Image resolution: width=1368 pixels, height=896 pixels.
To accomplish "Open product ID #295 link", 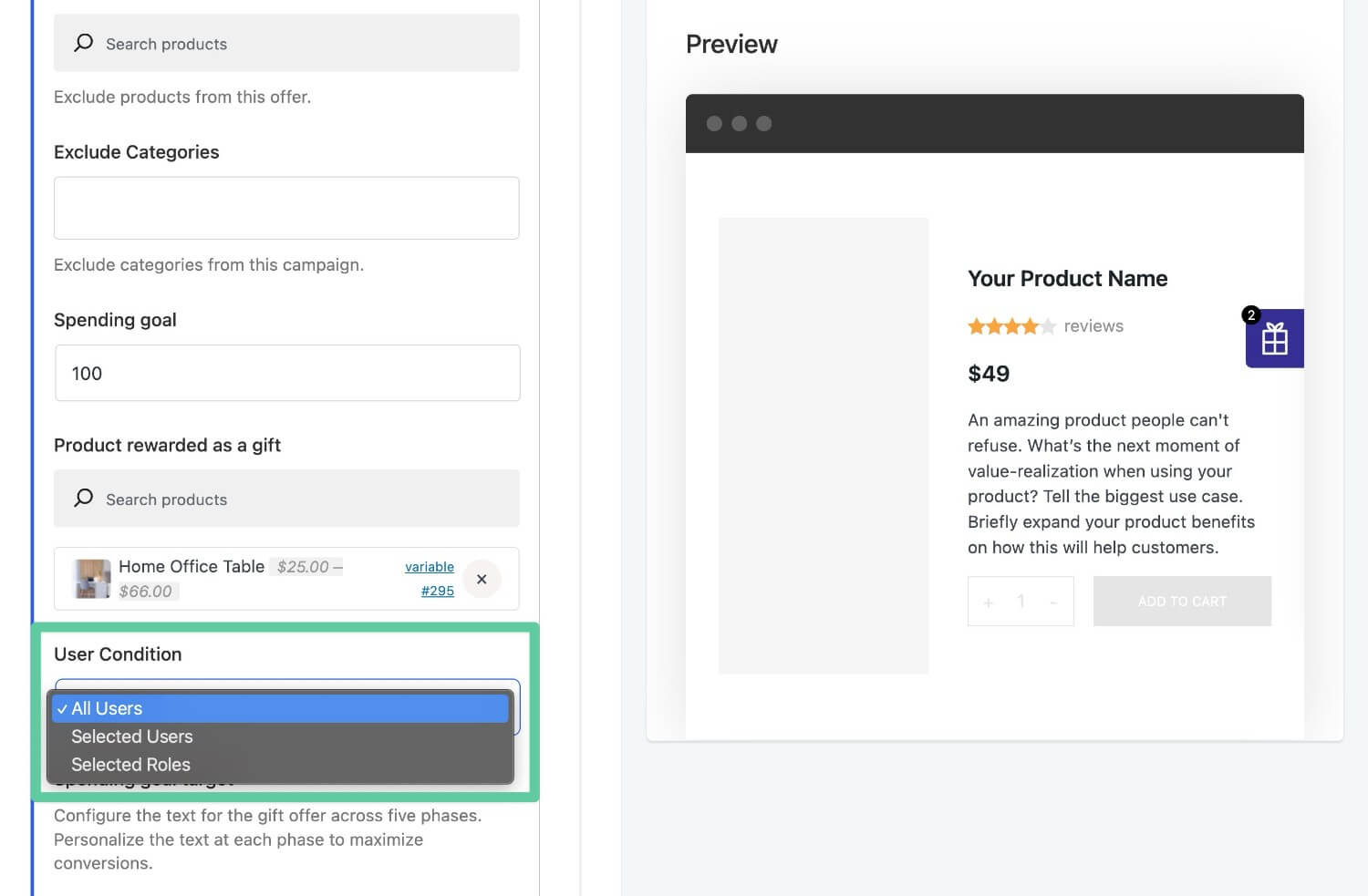I will [438, 591].
